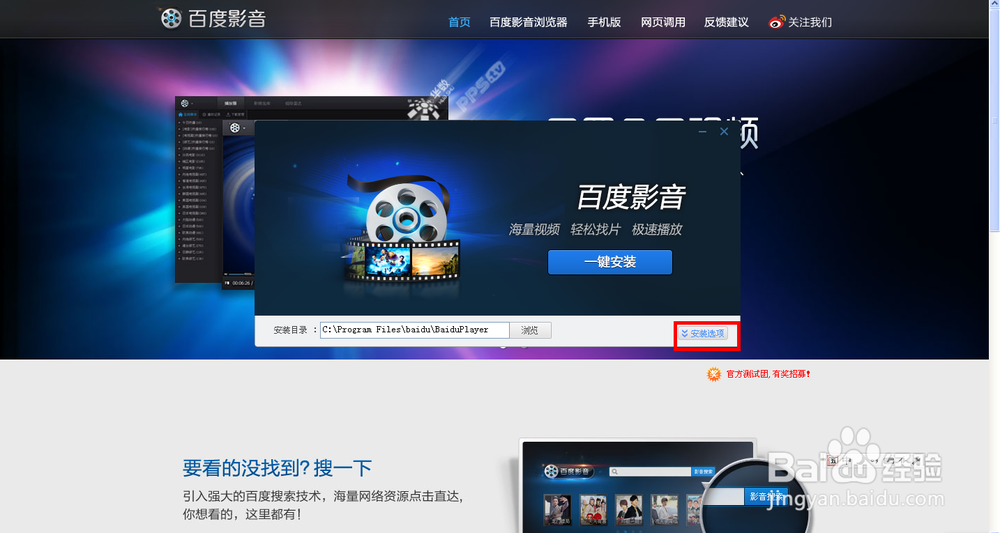This screenshot has height=533, width=1000.
Task: Close the installer dialog
Action: point(724,131)
